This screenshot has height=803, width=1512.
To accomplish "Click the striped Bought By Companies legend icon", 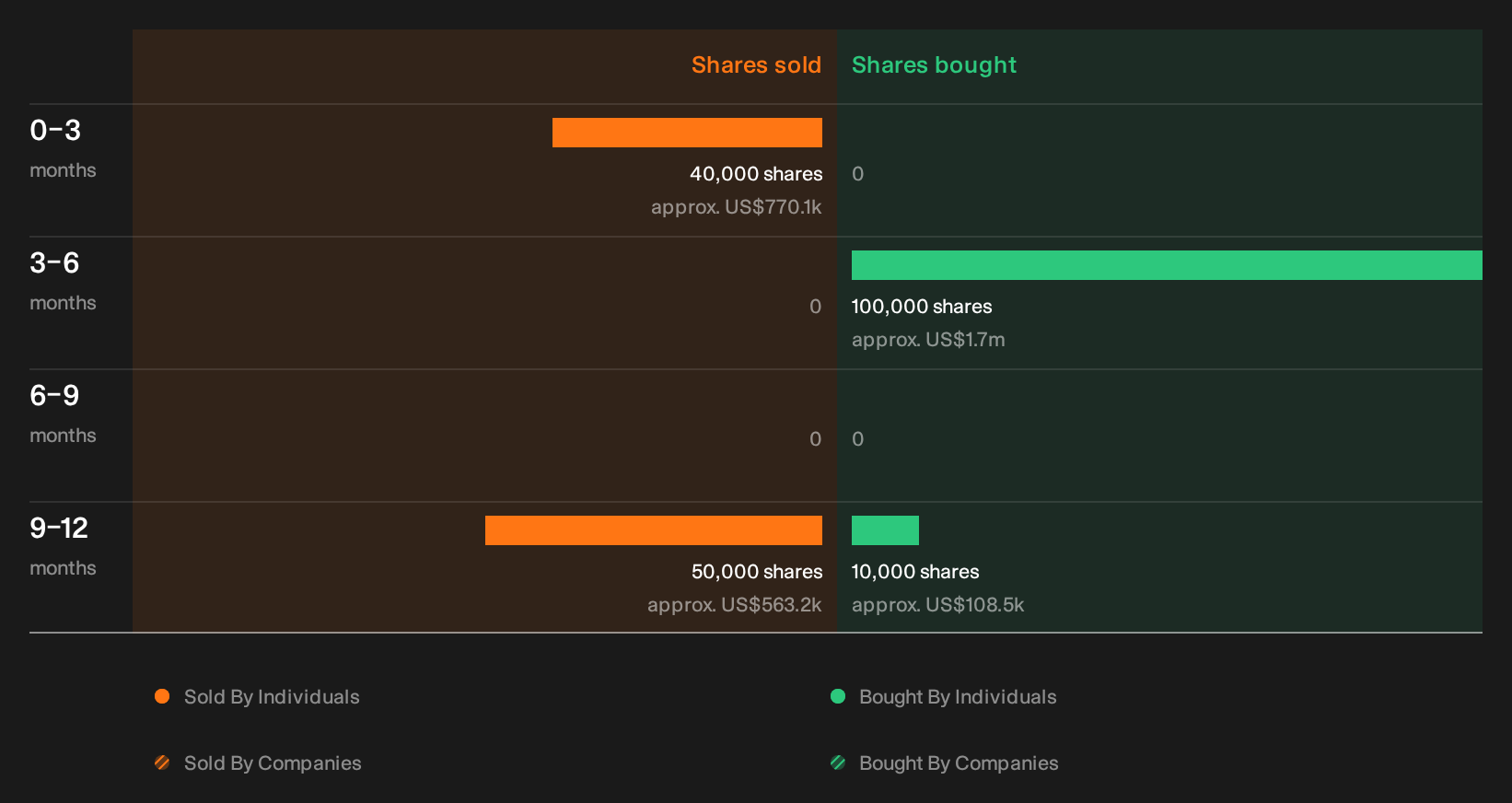I will coord(838,762).
